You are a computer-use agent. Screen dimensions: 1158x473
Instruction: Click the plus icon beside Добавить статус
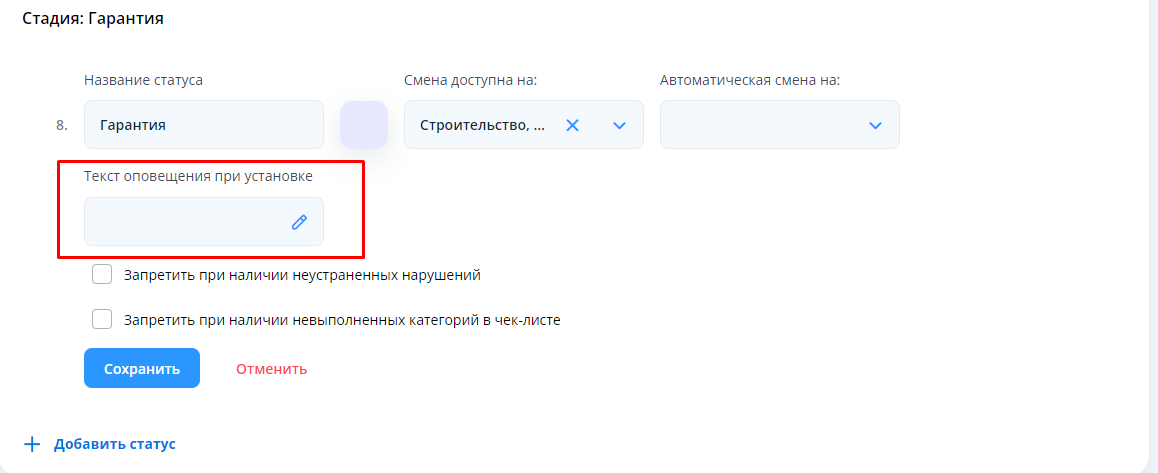click(33, 444)
